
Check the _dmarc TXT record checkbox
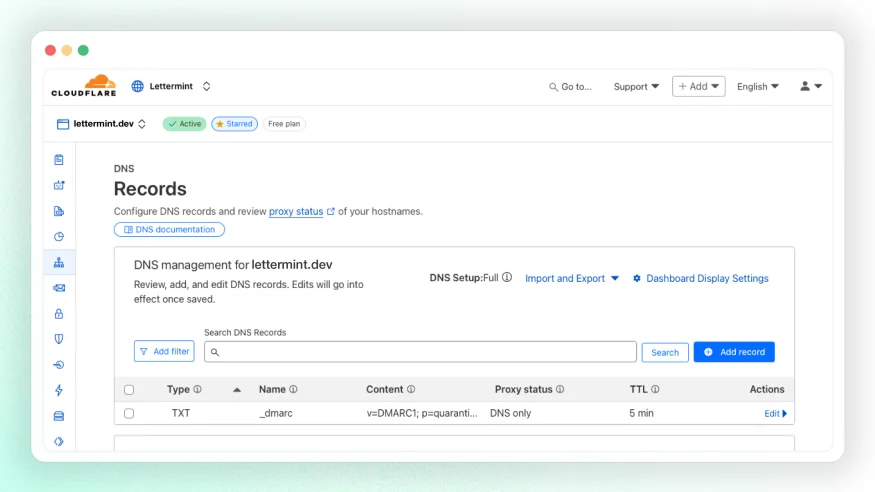tap(129, 413)
